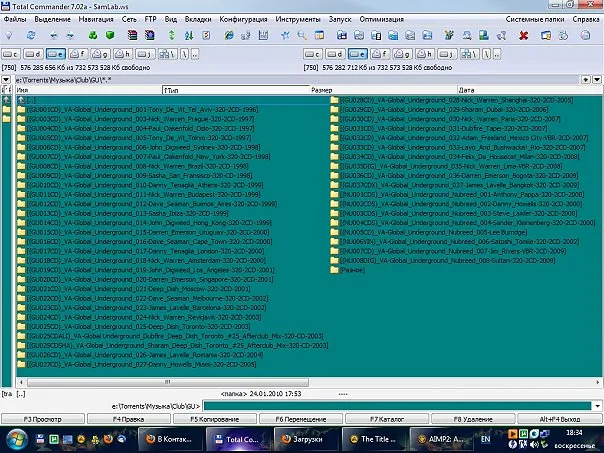Click the F5 Копирование button
The width and height of the screenshot is (604, 453).
(215, 419)
